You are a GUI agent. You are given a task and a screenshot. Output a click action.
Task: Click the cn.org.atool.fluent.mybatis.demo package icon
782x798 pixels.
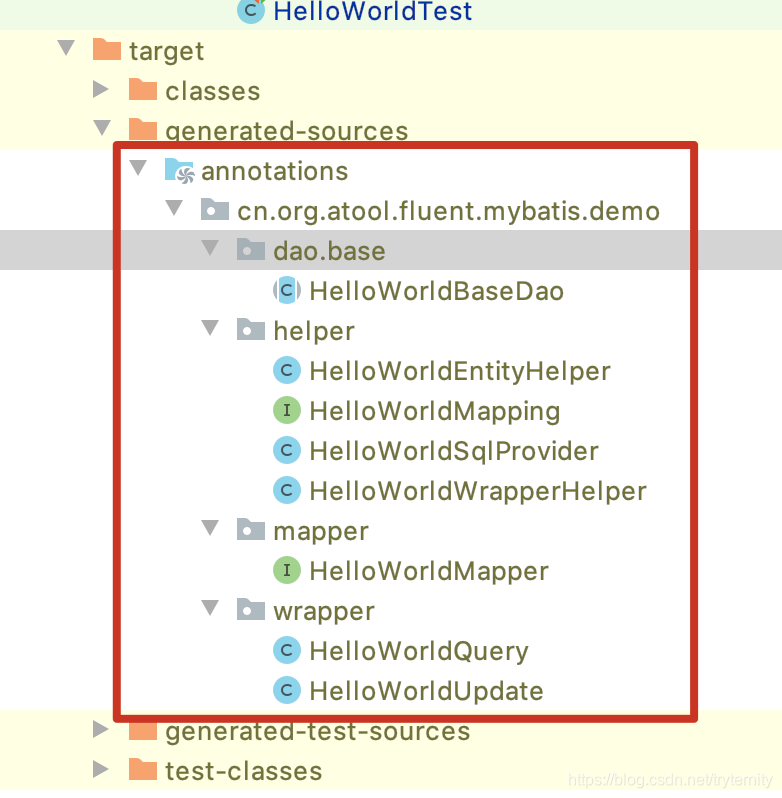click(215, 210)
